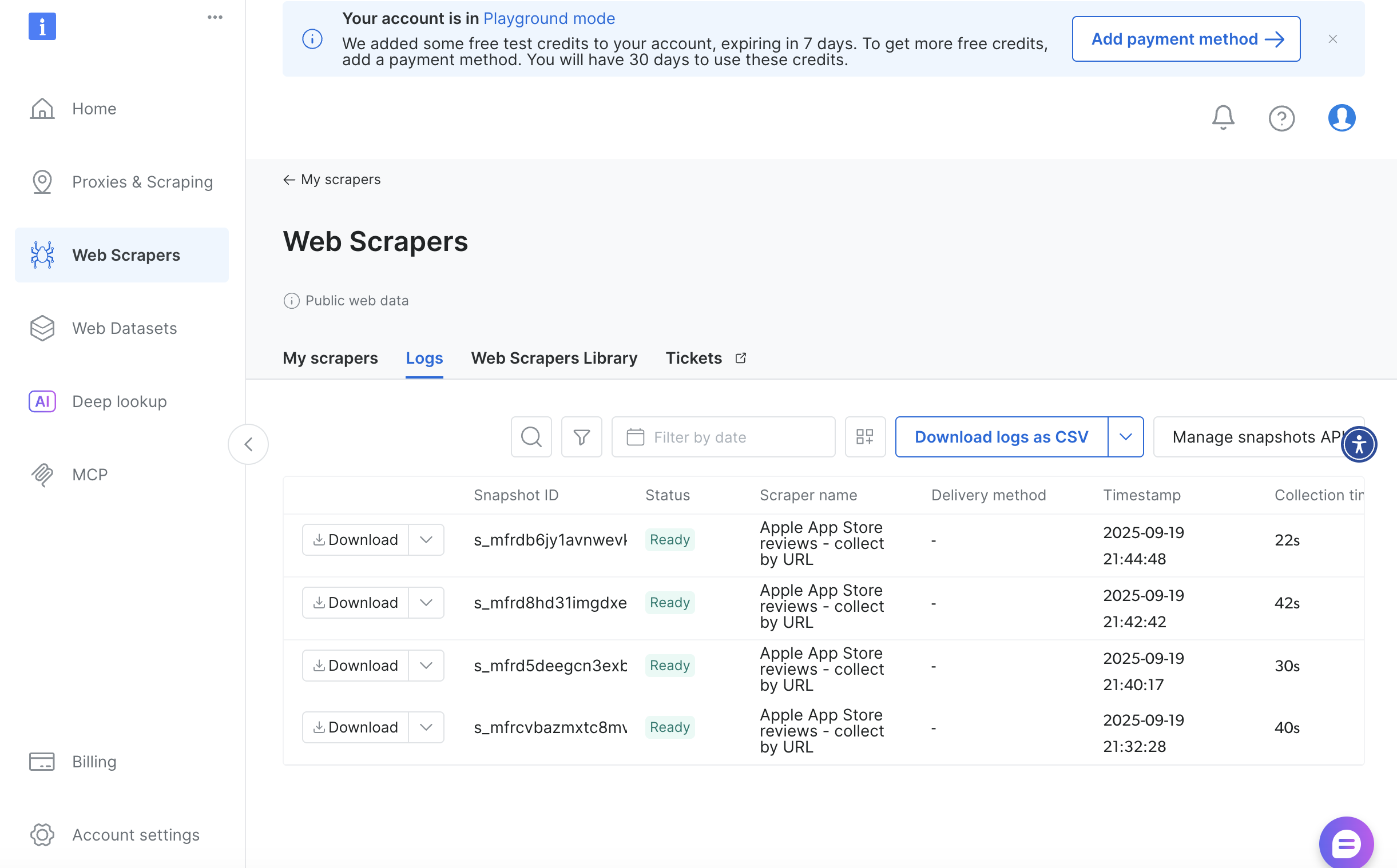Image resolution: width=1397 pixels, height=868 pixels.
Task: Expand download options for snapshot s_mfrdb6jy1avnwev
Action: coord(426,540)
